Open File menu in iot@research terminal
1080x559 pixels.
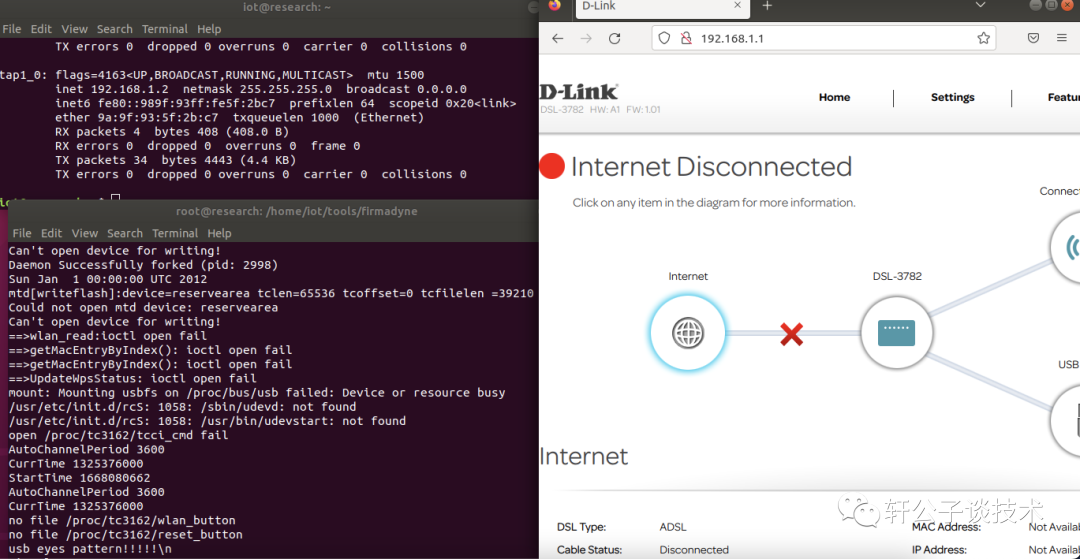point(12,29)
